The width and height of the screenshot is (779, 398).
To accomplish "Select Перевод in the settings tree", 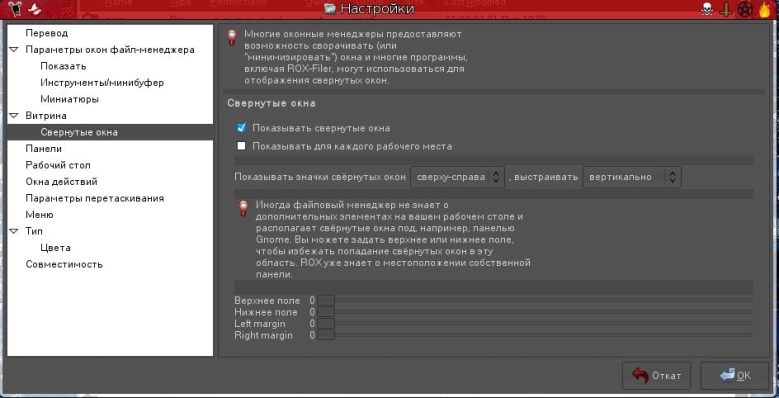I will (x=47, y=33).
